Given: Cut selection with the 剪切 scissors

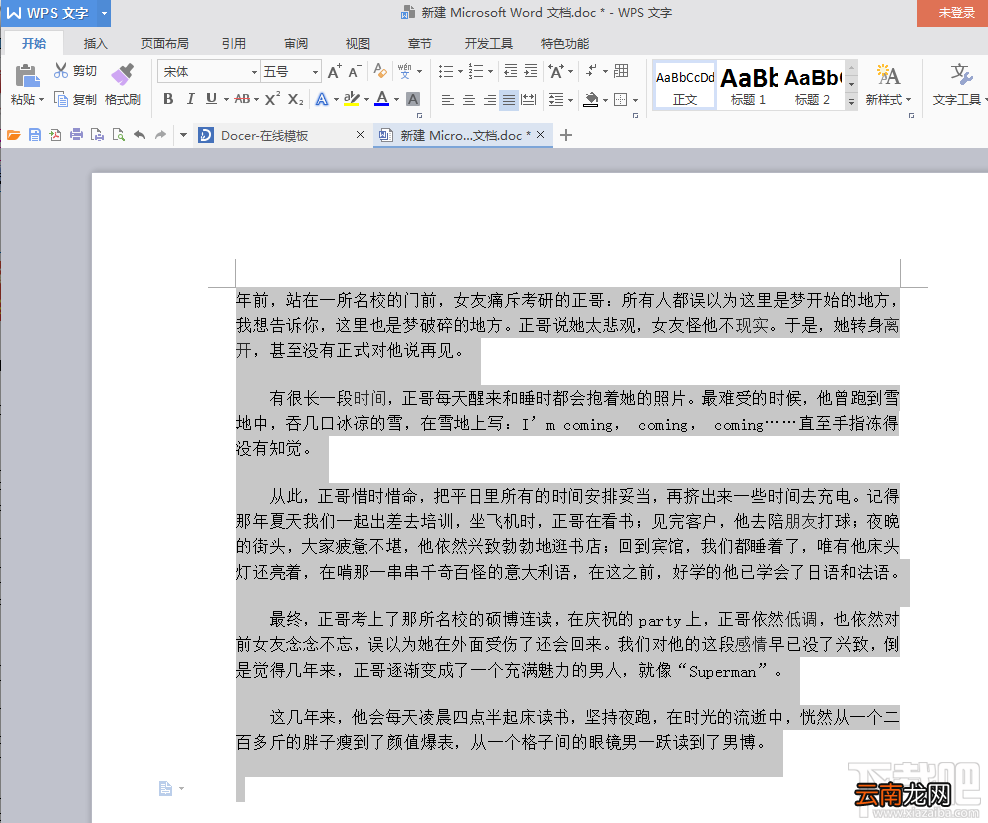Looking at the screenshot, I should [75, 71].
